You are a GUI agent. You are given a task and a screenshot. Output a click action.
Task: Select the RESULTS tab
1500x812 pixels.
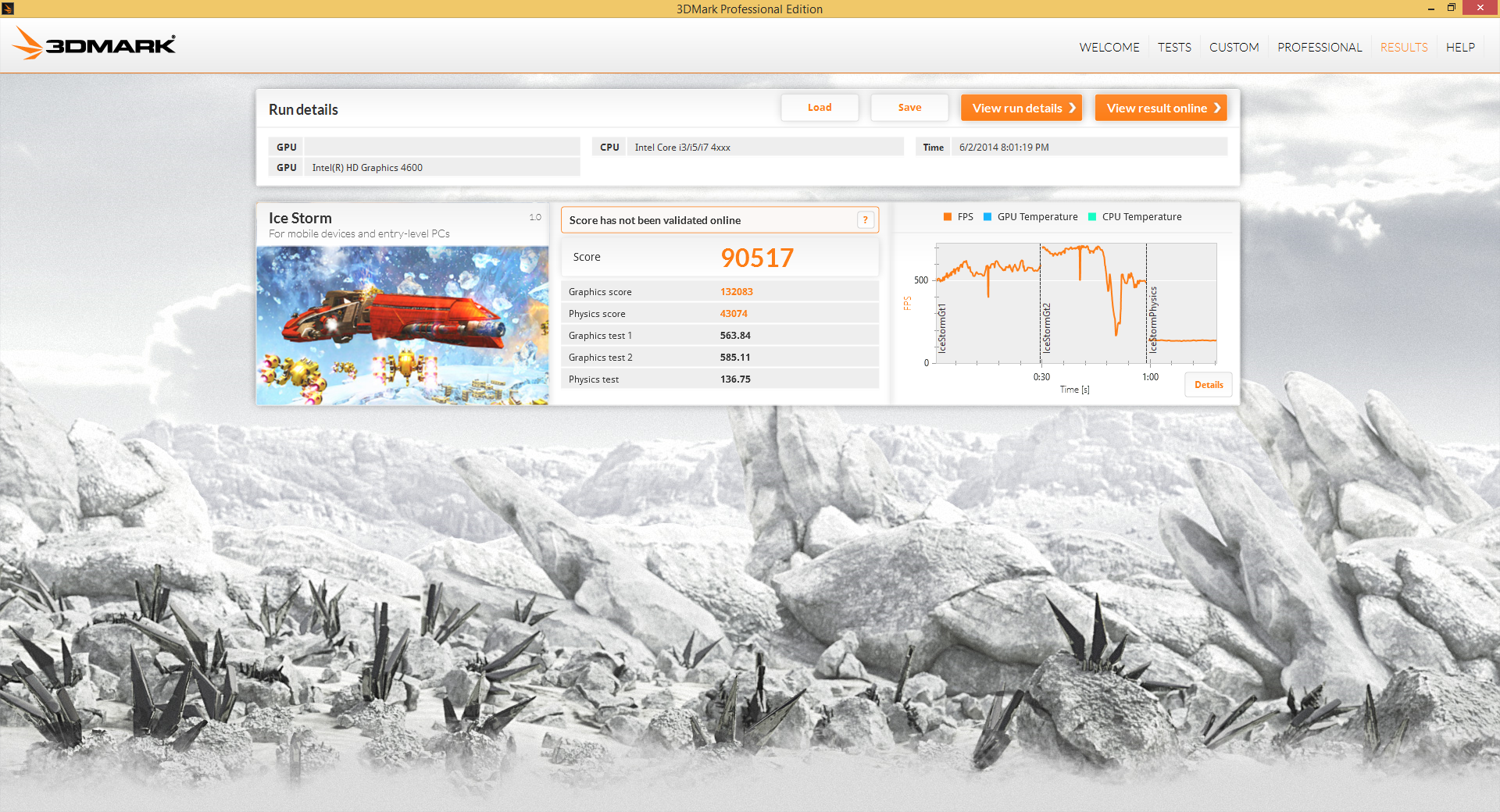point(1404,48)
